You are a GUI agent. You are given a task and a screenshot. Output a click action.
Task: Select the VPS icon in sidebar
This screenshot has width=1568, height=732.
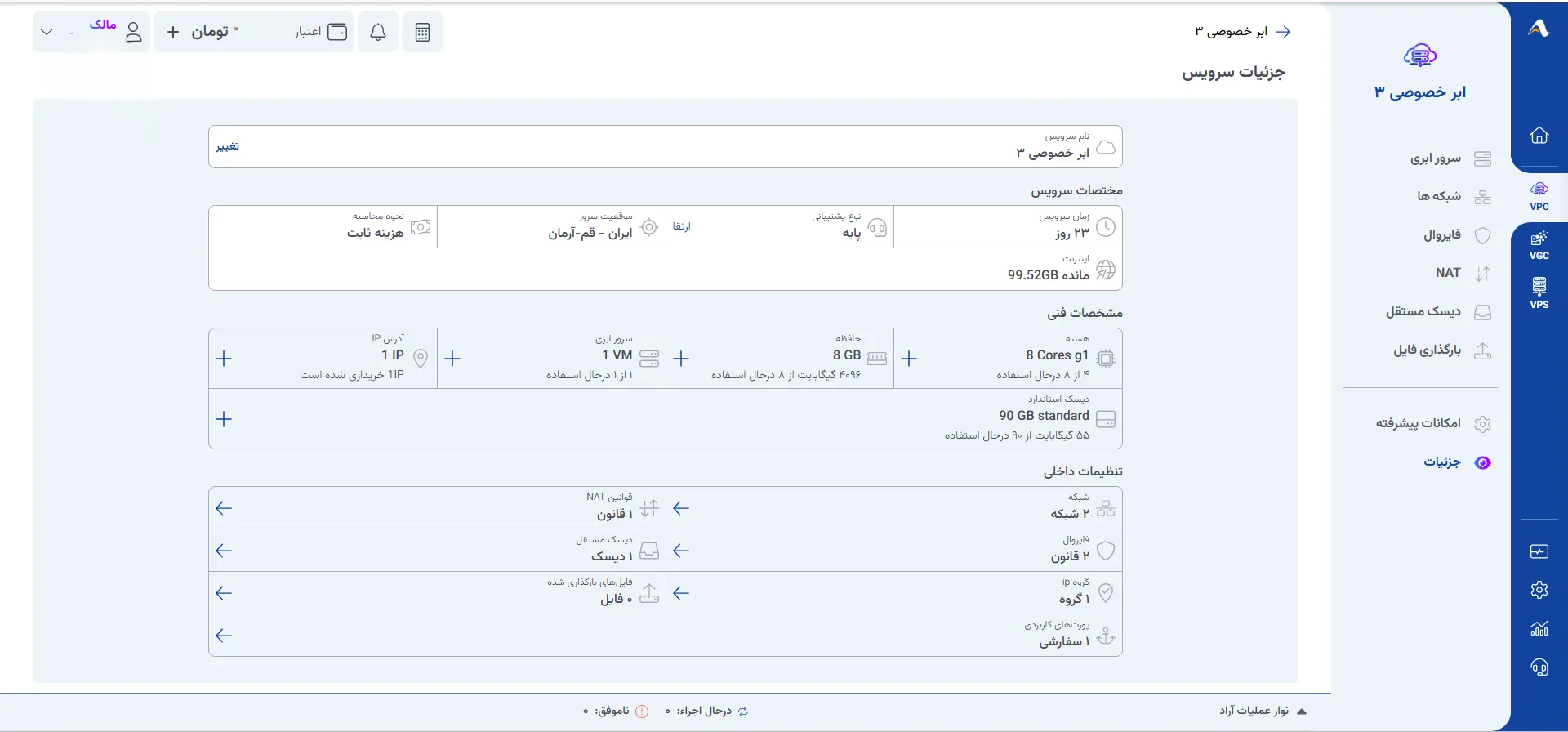(1539, 293)
